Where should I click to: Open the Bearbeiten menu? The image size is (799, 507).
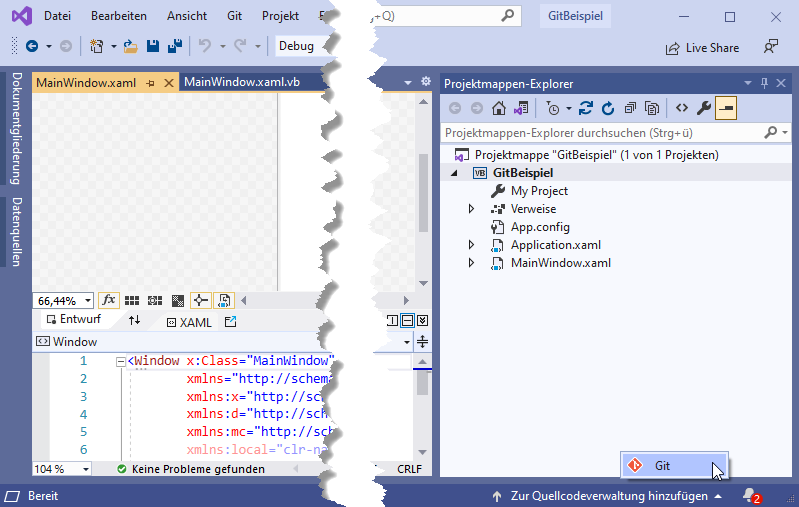point(118,16)
